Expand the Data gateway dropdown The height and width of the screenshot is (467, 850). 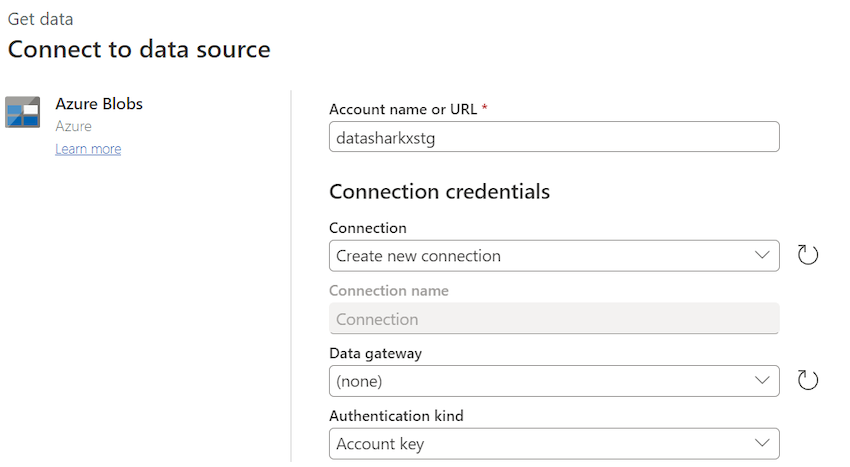tap(554, 381)
